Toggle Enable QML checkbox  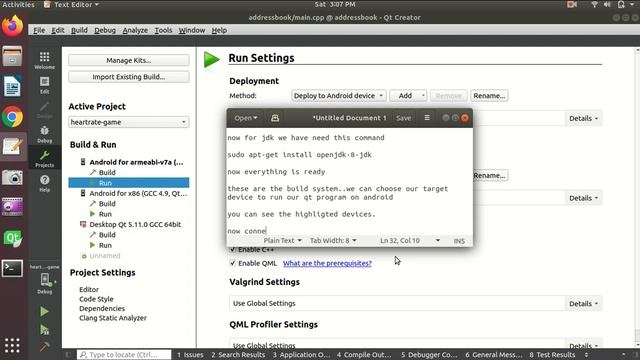pyautogui.click(x=233, y=263)
